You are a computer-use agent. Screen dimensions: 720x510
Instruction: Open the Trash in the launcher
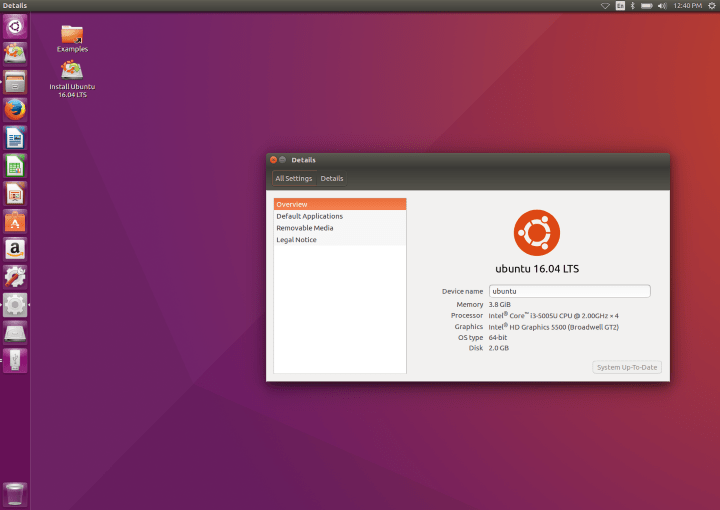coord(15,494)
